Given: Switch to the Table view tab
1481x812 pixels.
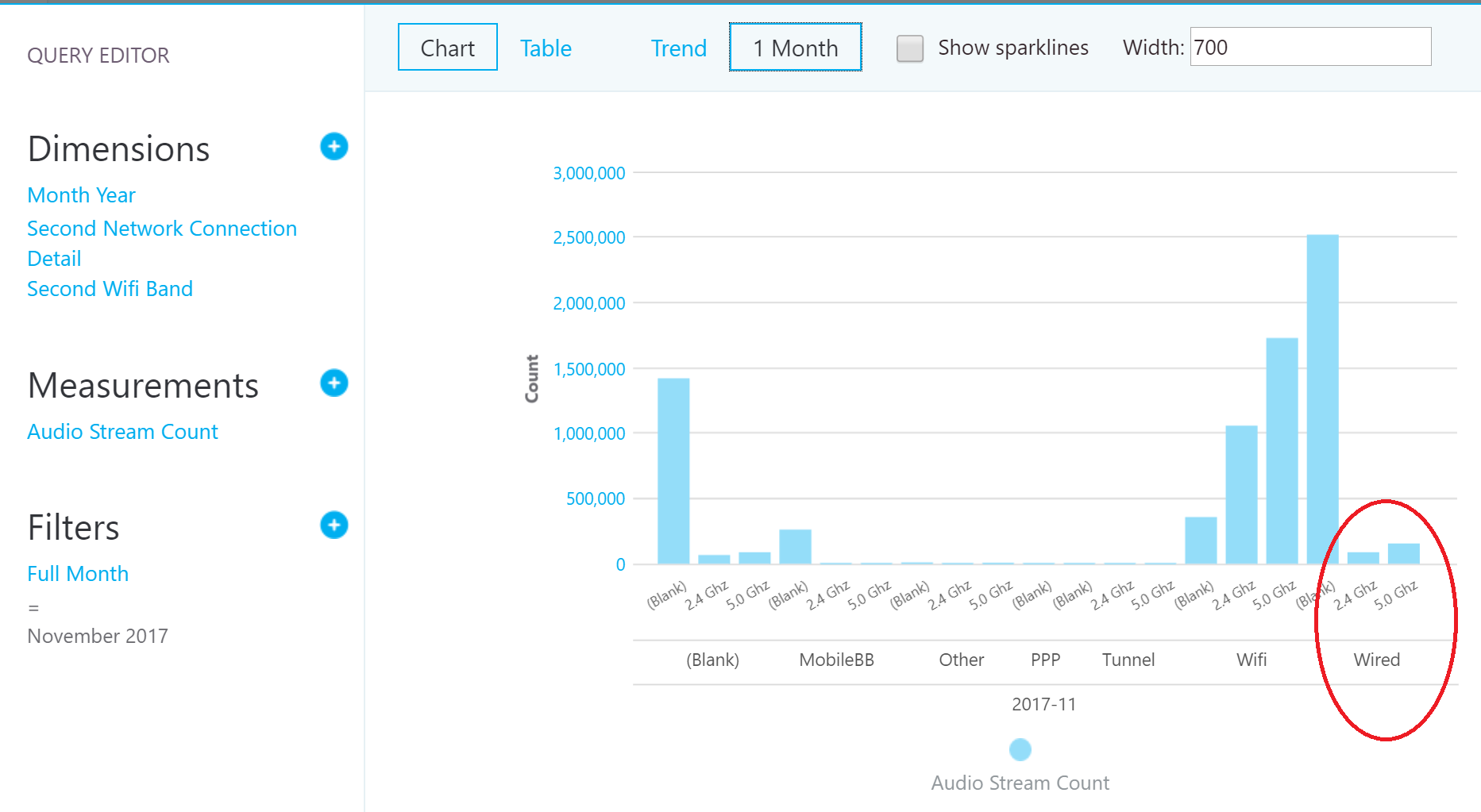Looking at the screenshot, I should pyautogui.click(x=546, y=48).
